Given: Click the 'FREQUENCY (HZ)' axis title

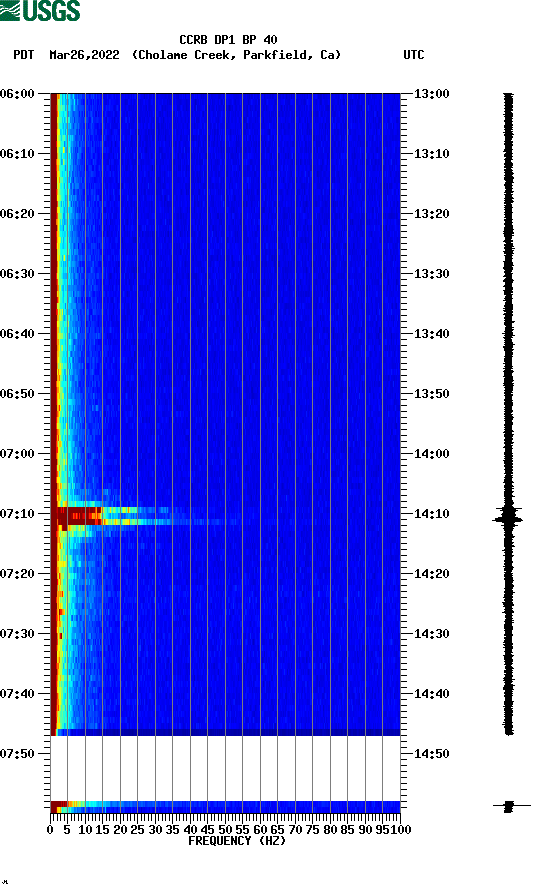Looking at the screenshot, I should coord(237,841).
